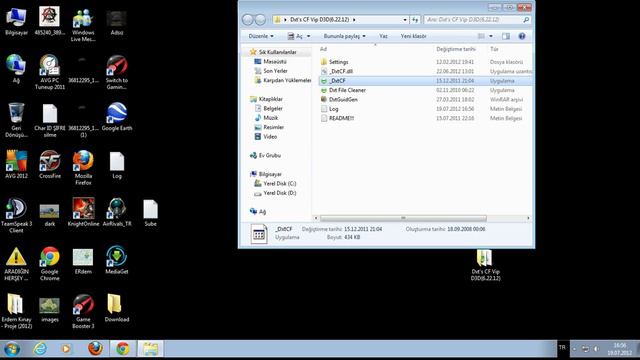This screenshot has height=360, width=640.
Task: Click the Yaz toolbar button
Action: pyautogui.click(x=383, y=36)
